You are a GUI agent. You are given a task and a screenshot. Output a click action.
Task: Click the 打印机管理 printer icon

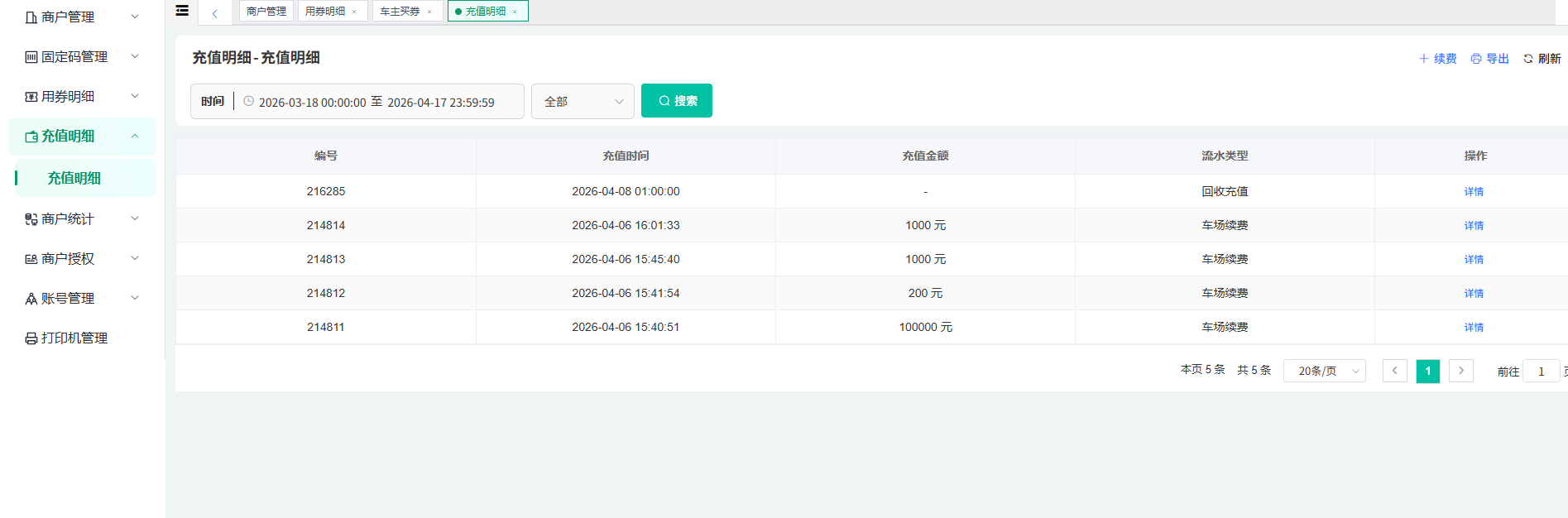tap(31, 338)
